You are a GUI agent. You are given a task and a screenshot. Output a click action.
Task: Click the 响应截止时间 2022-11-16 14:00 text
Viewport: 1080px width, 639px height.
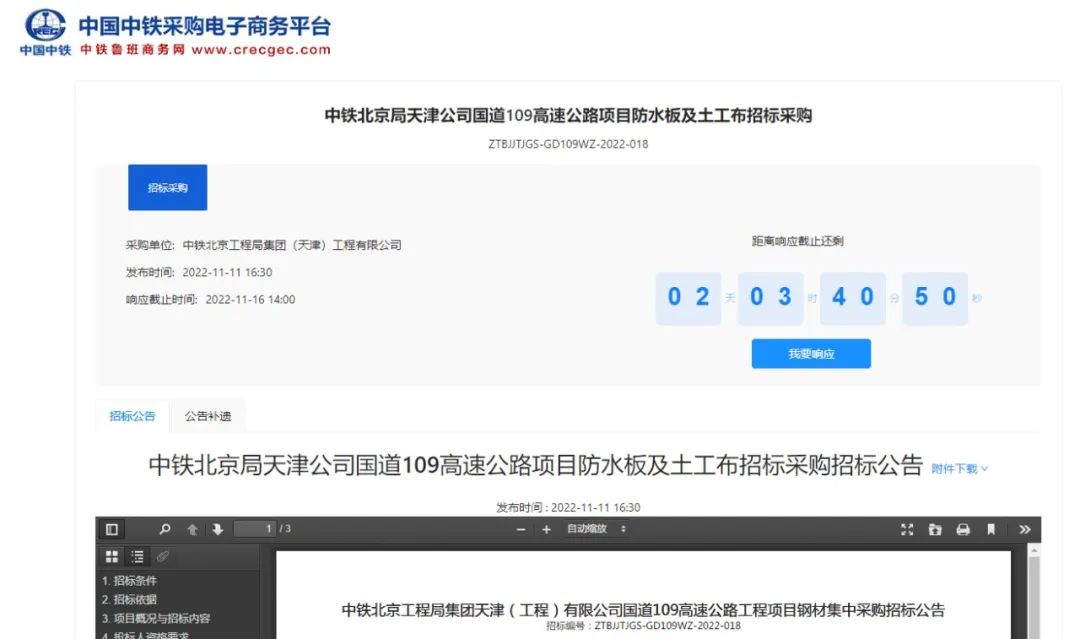(x=211, y=300)
